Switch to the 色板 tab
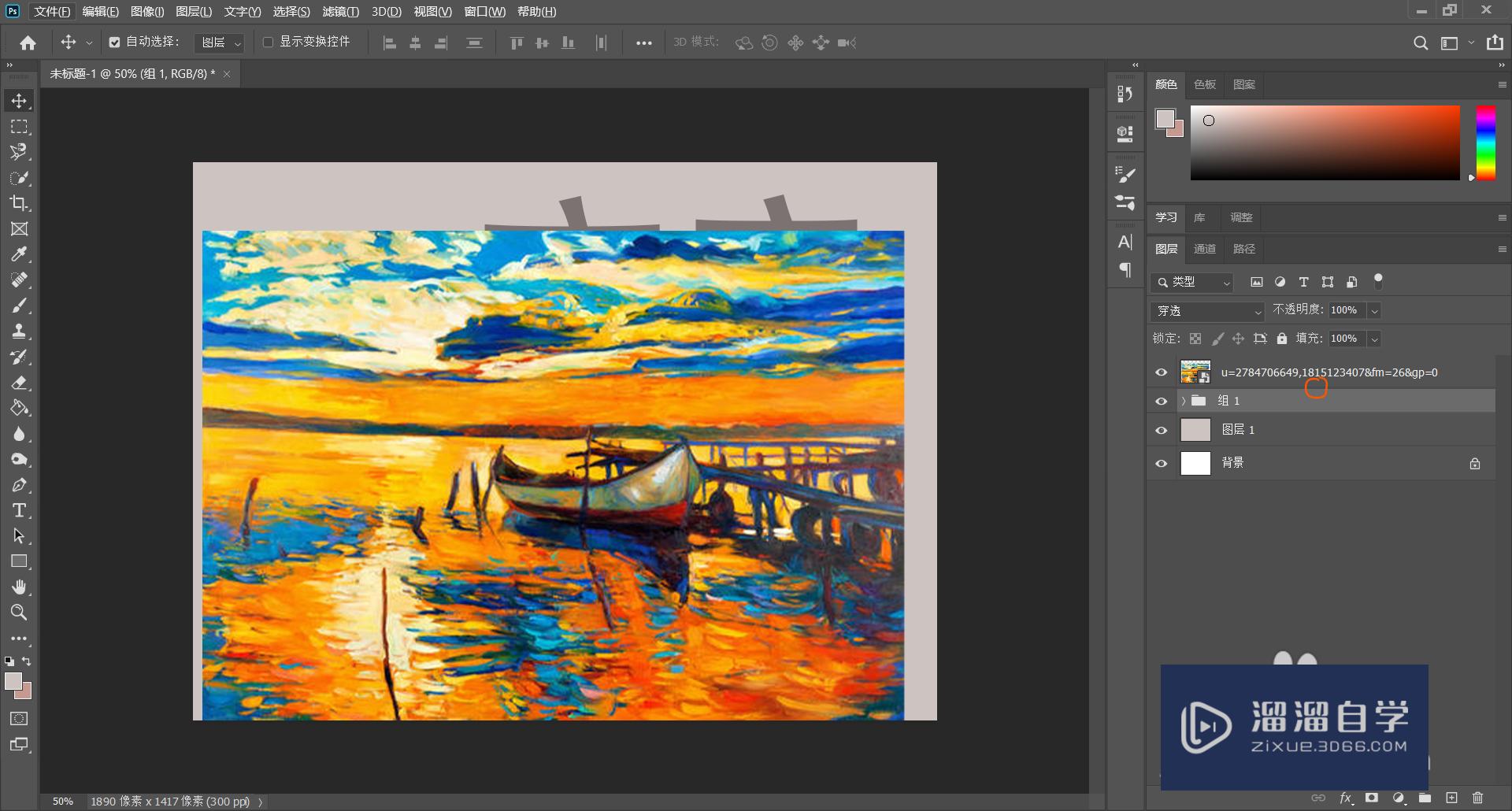 pyautogui.click(x=1205, y=84)
